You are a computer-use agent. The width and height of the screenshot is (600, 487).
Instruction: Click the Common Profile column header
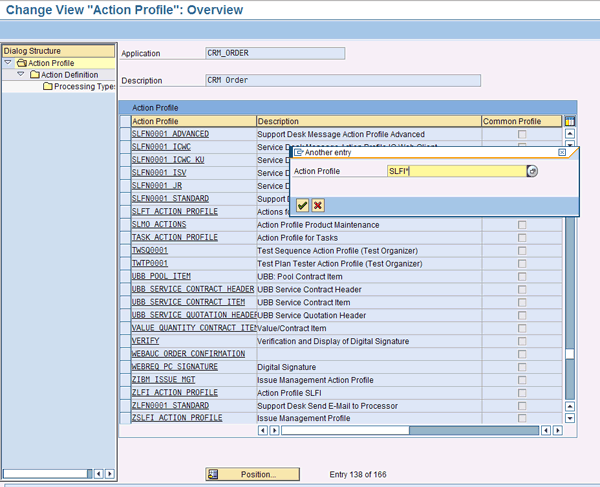point(522,121)
